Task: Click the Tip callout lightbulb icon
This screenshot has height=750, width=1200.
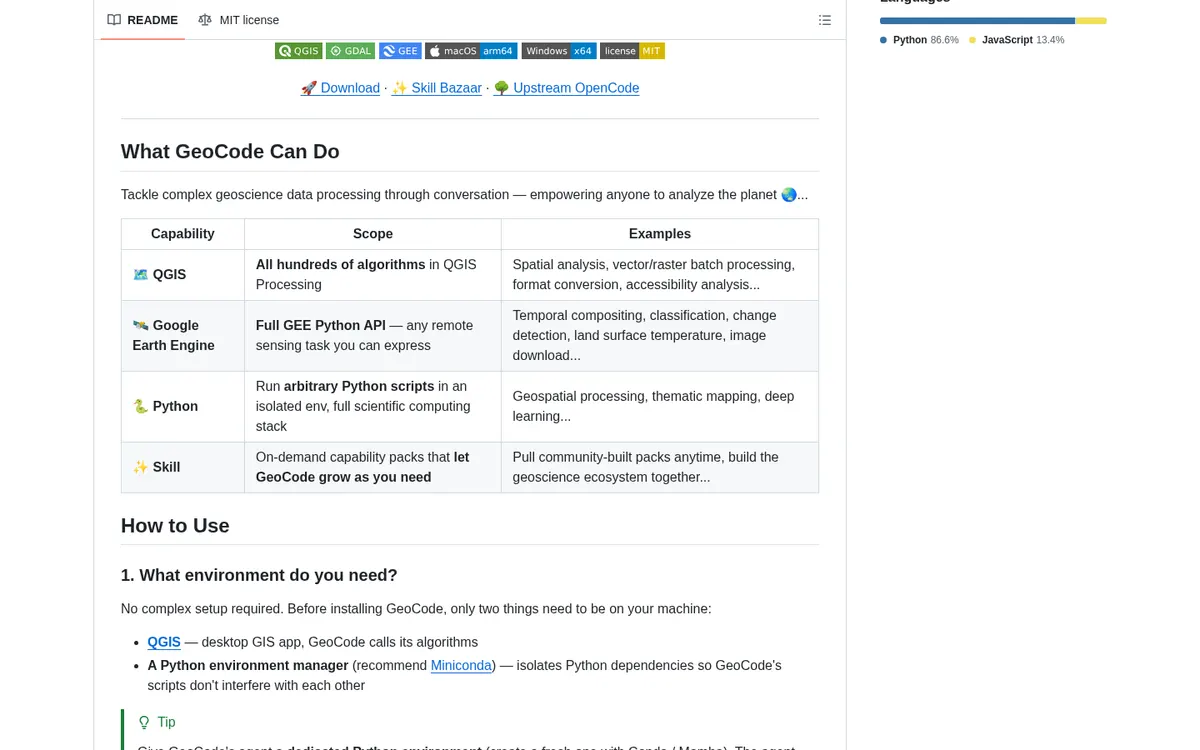Action: (x=144, y=722)
